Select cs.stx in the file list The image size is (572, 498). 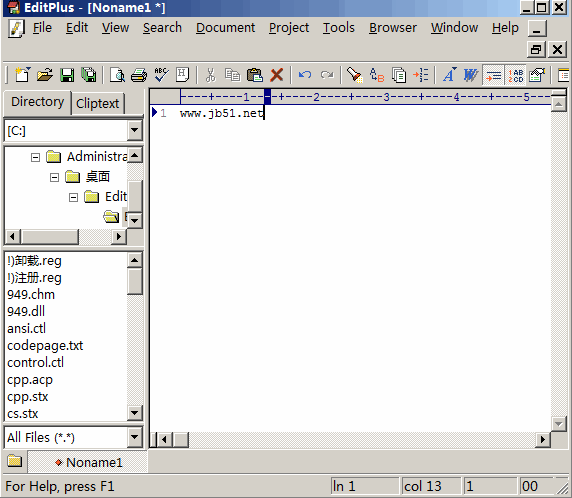(23, 414)
